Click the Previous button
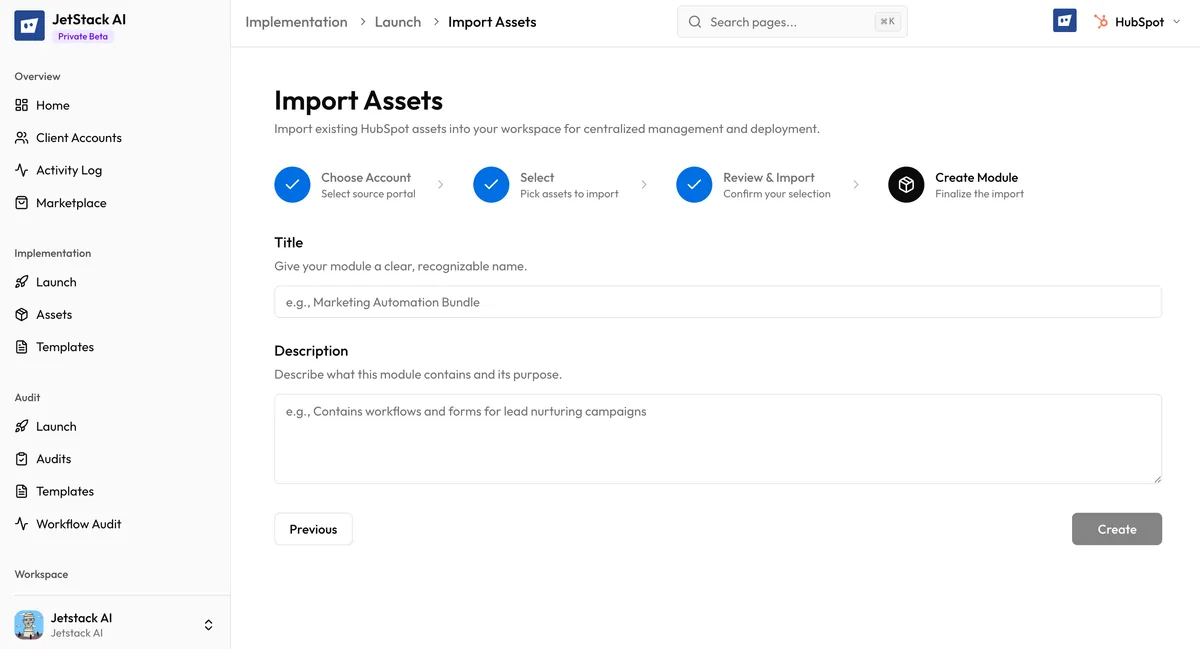Image resolution: width=1200 pixels, height=649 pixels. pyautogui.click(x=313, y=528)
